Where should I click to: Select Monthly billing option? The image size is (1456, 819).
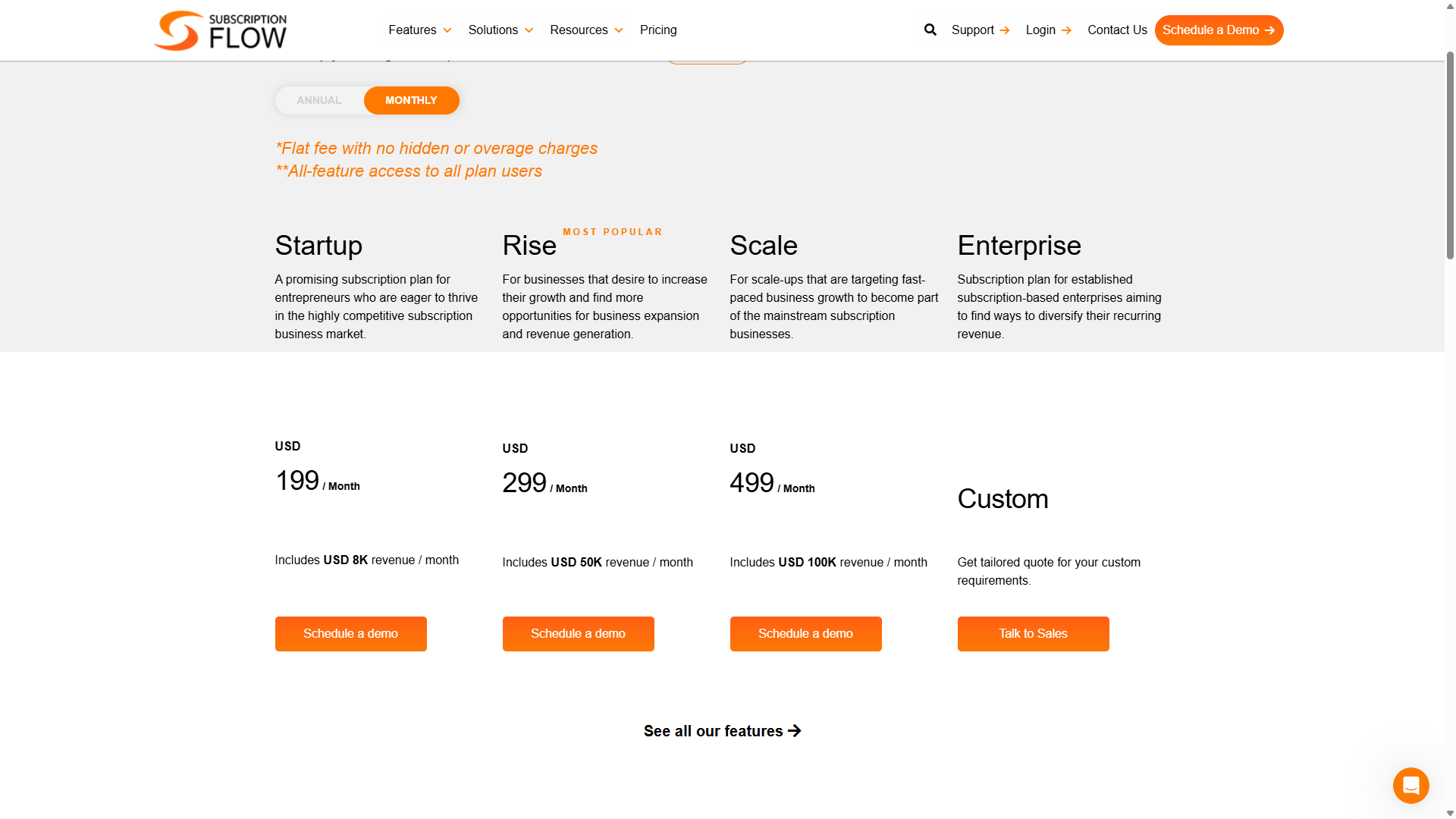[411, 100]
